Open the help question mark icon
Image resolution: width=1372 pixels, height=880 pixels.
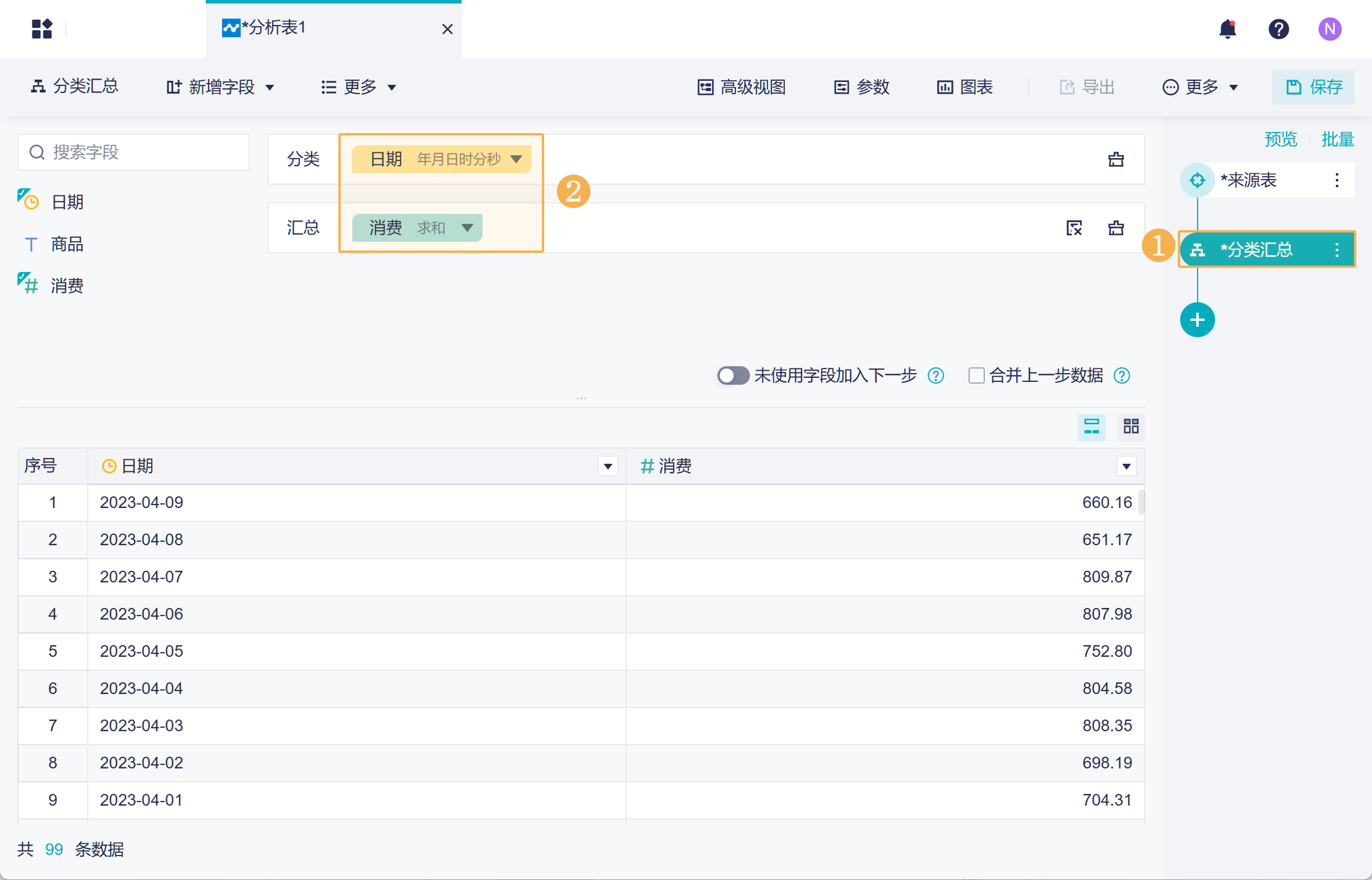point(1278,28)
